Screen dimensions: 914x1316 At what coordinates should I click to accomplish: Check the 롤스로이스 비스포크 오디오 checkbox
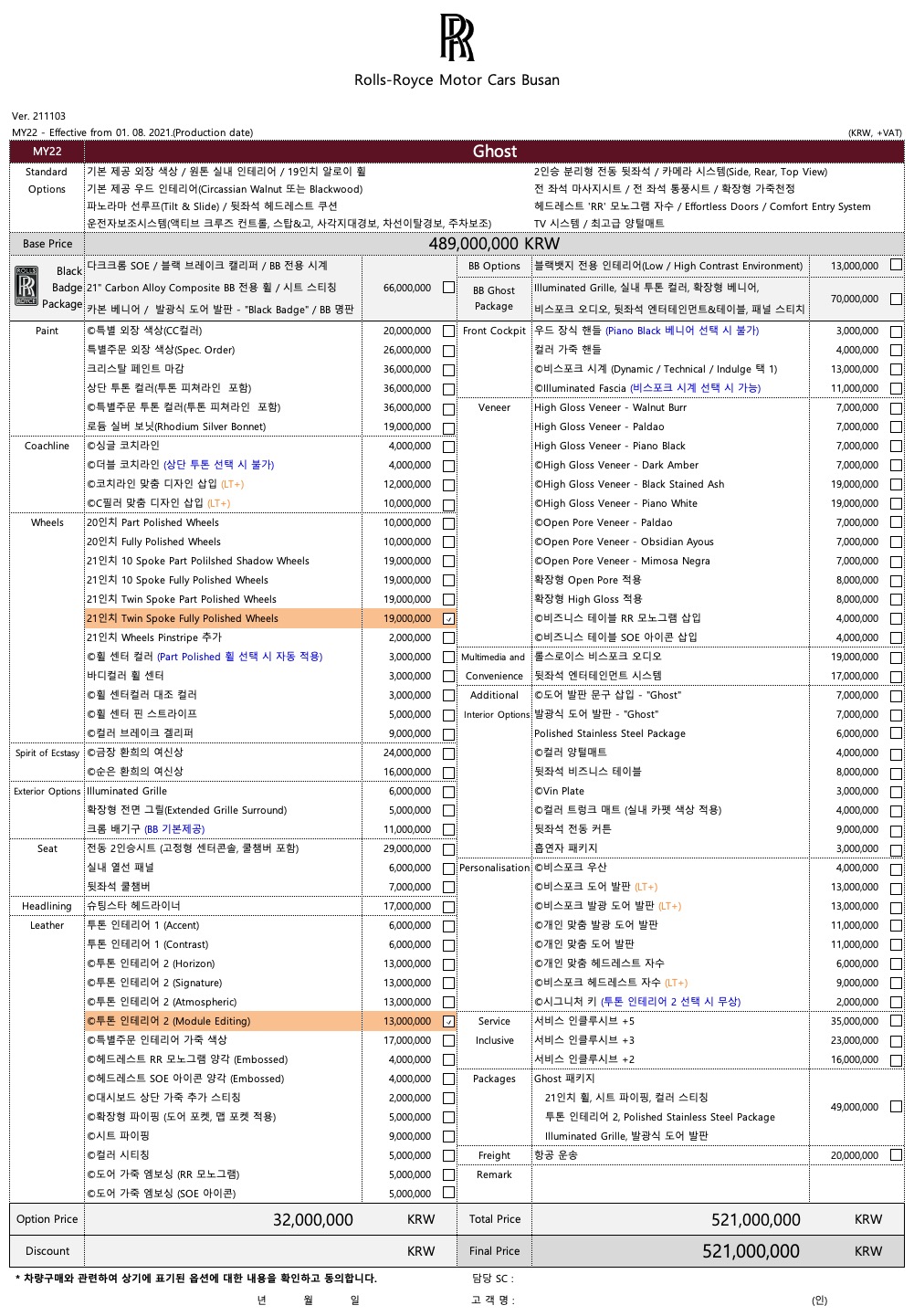click(896, 658)
